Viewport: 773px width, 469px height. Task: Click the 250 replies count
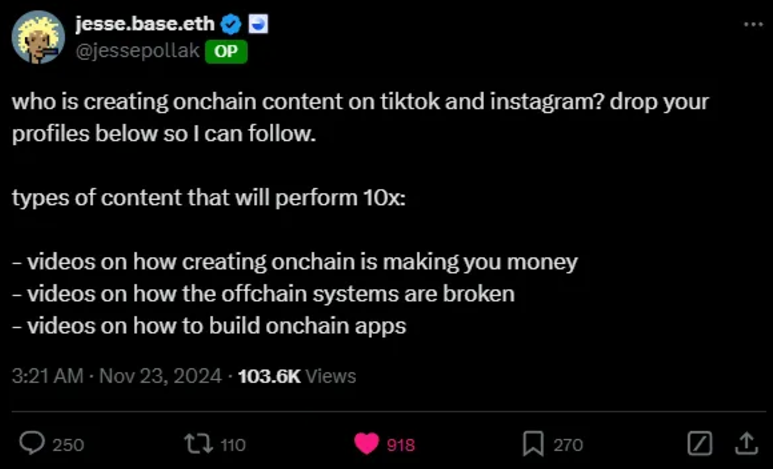tap(68, 444)
